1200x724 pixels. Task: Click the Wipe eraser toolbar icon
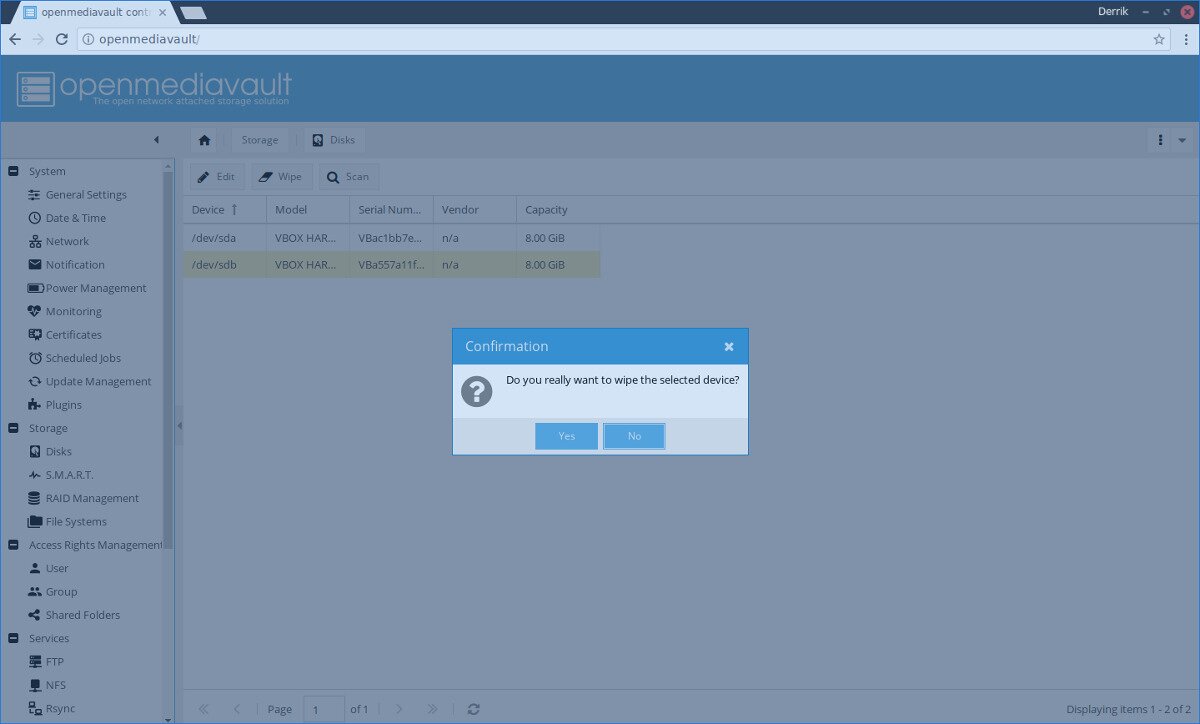[x=266, y=177]
